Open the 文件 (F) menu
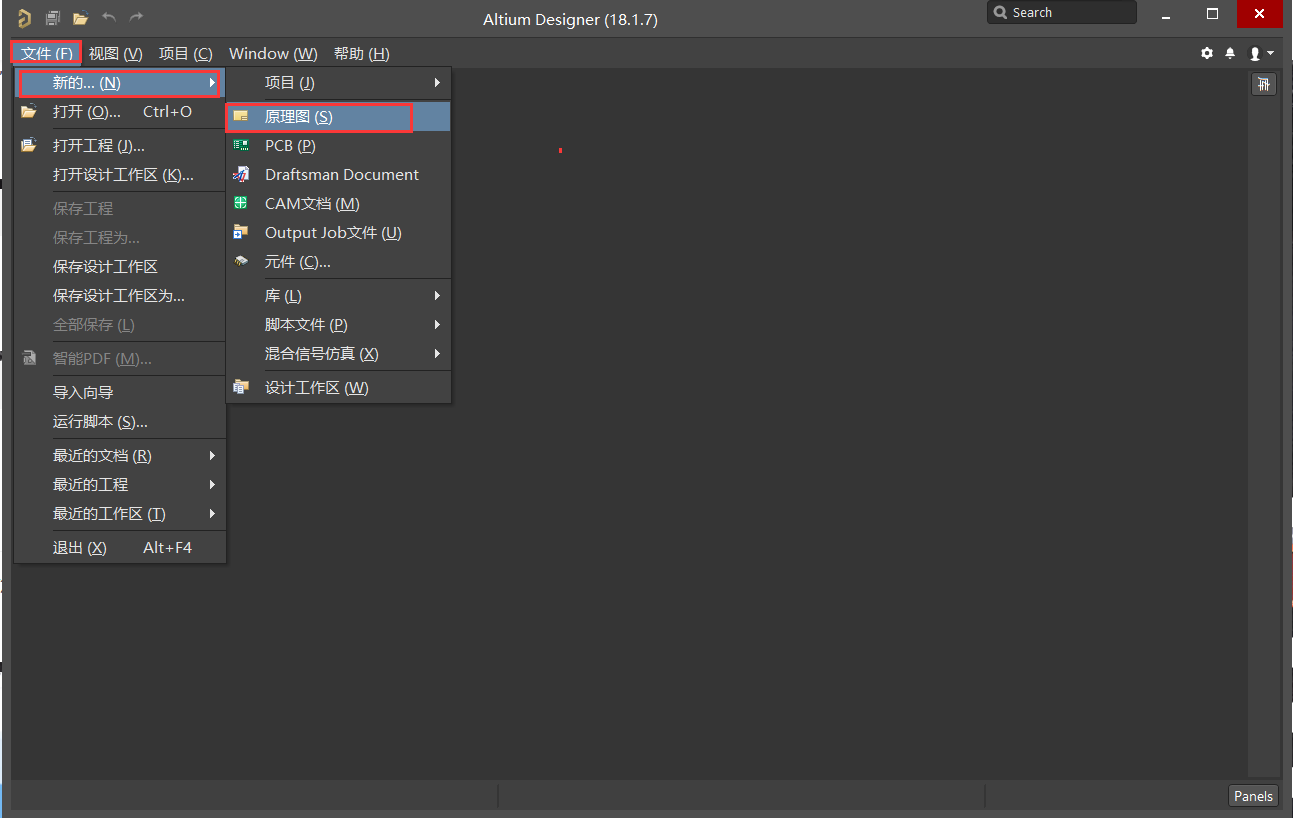 click(47, 54)
